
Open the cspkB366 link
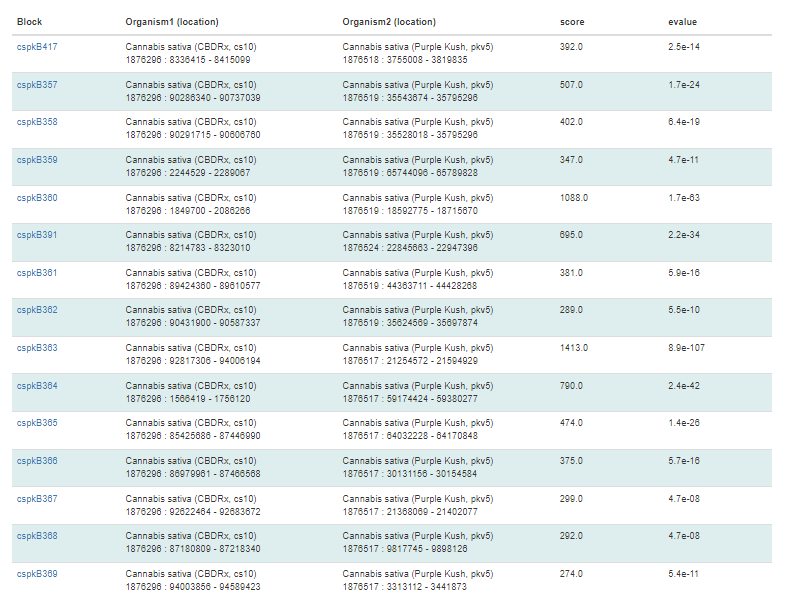37,461
